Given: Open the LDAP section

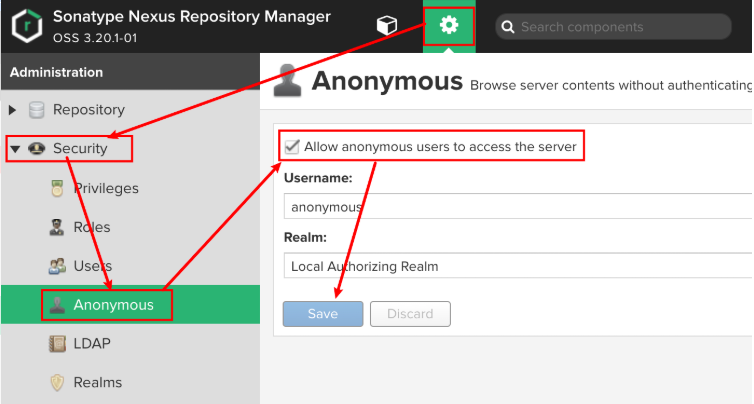Looking at the screenshot, I should (92, 343).
